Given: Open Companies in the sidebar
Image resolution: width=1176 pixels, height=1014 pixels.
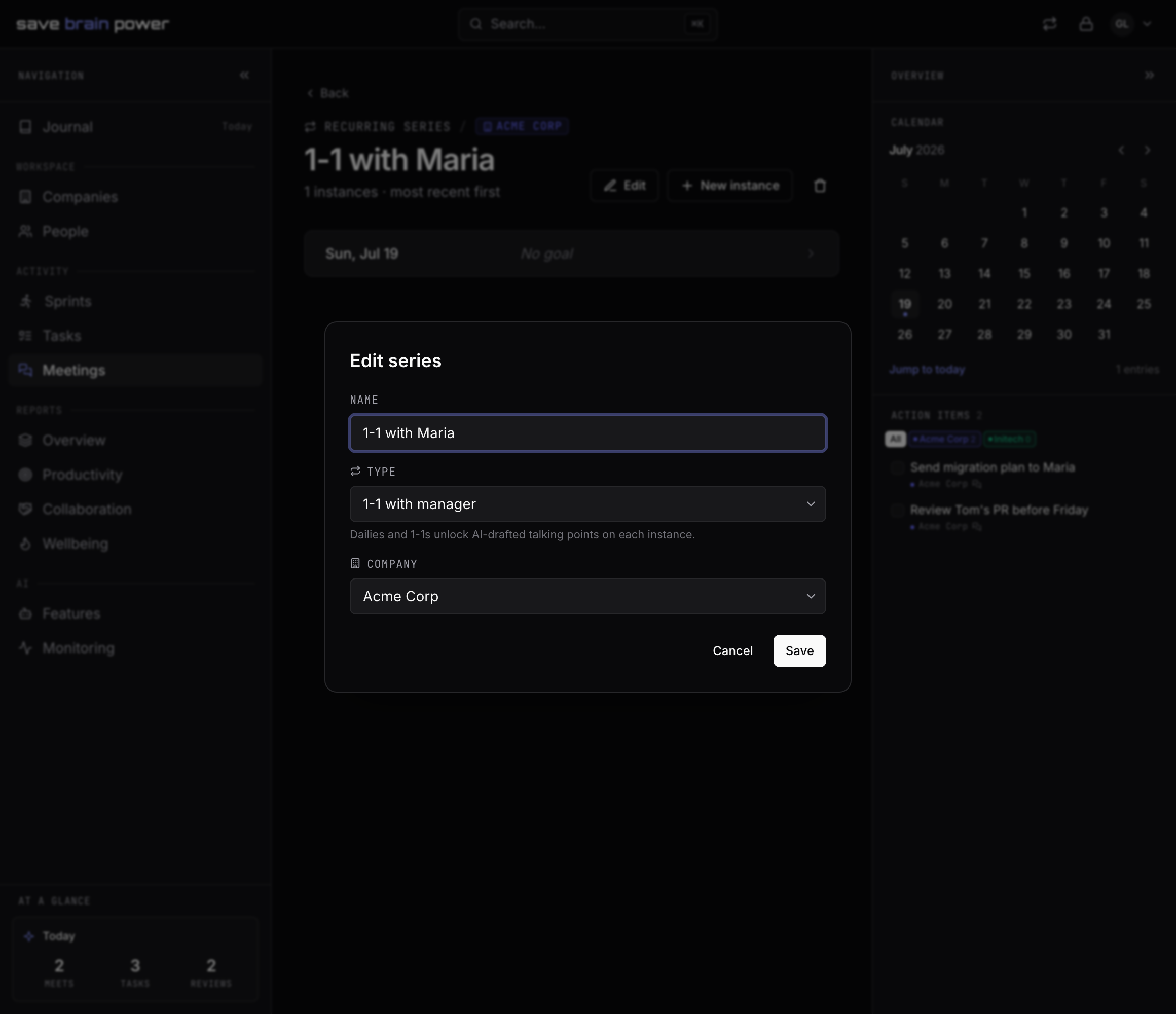Looking at the screenshot, I should click(x=135, y=197).
